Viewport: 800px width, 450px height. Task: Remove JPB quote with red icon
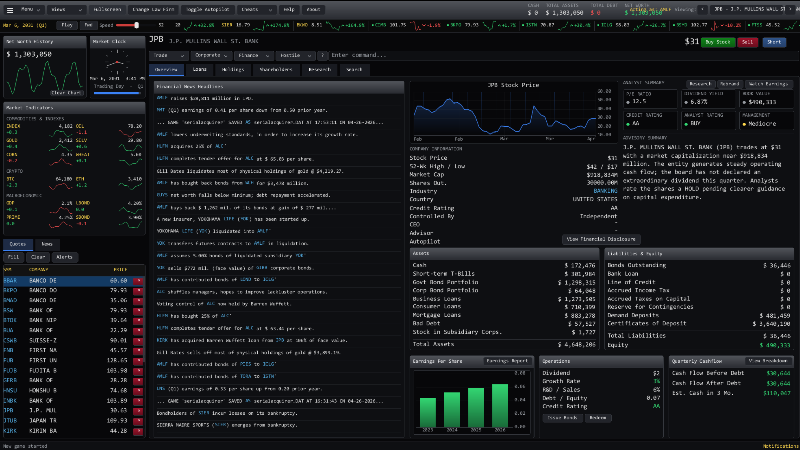click(x=138, y=411)
